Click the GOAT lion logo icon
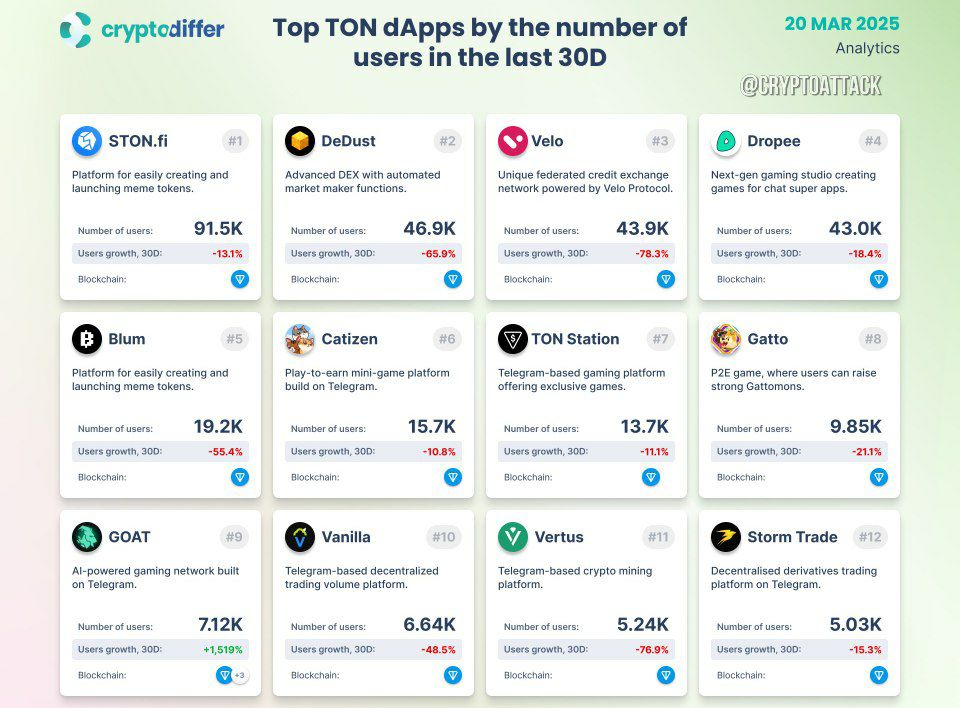Viewport: 960px width, 708px height. pos(87,537)
